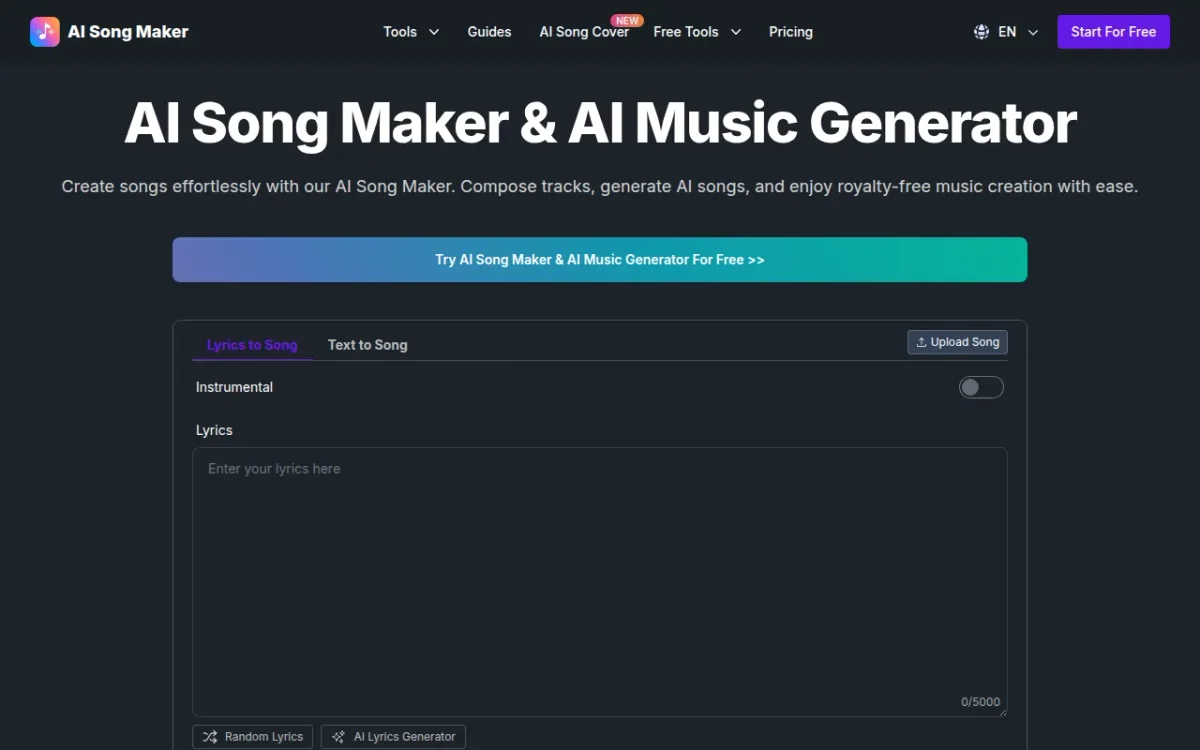Viewport: 1200px width, 750px height.
Task: Open the Guides menu item
Action: point(489,32)
